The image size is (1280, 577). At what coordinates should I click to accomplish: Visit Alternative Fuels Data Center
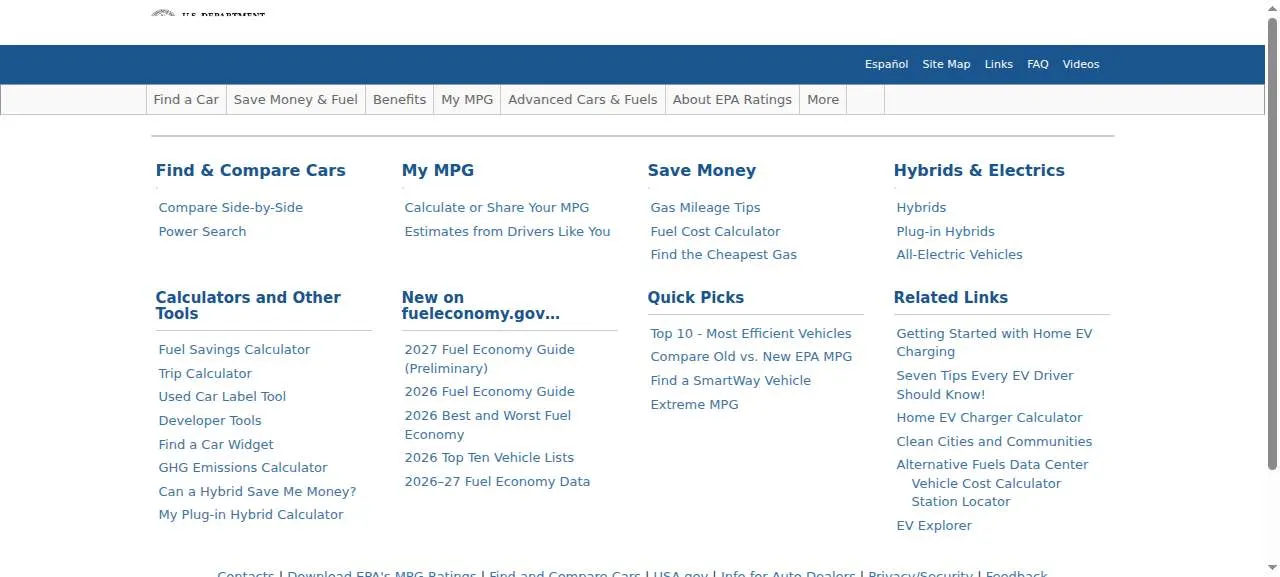(x=992, y=465)
